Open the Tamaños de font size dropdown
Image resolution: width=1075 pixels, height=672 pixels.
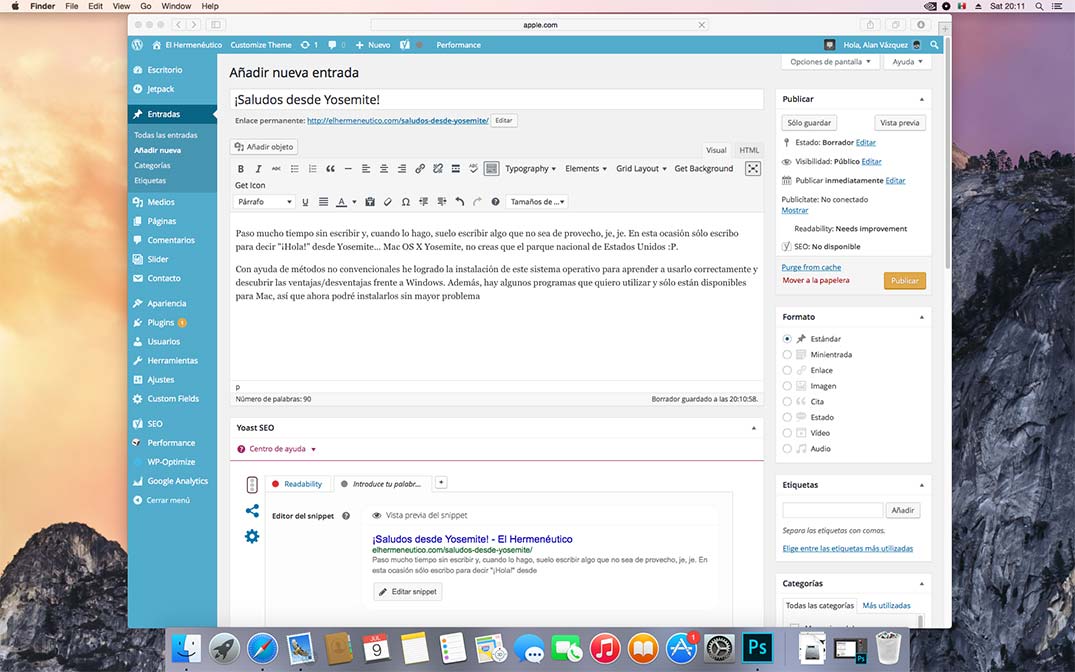[x=538, y=202]
